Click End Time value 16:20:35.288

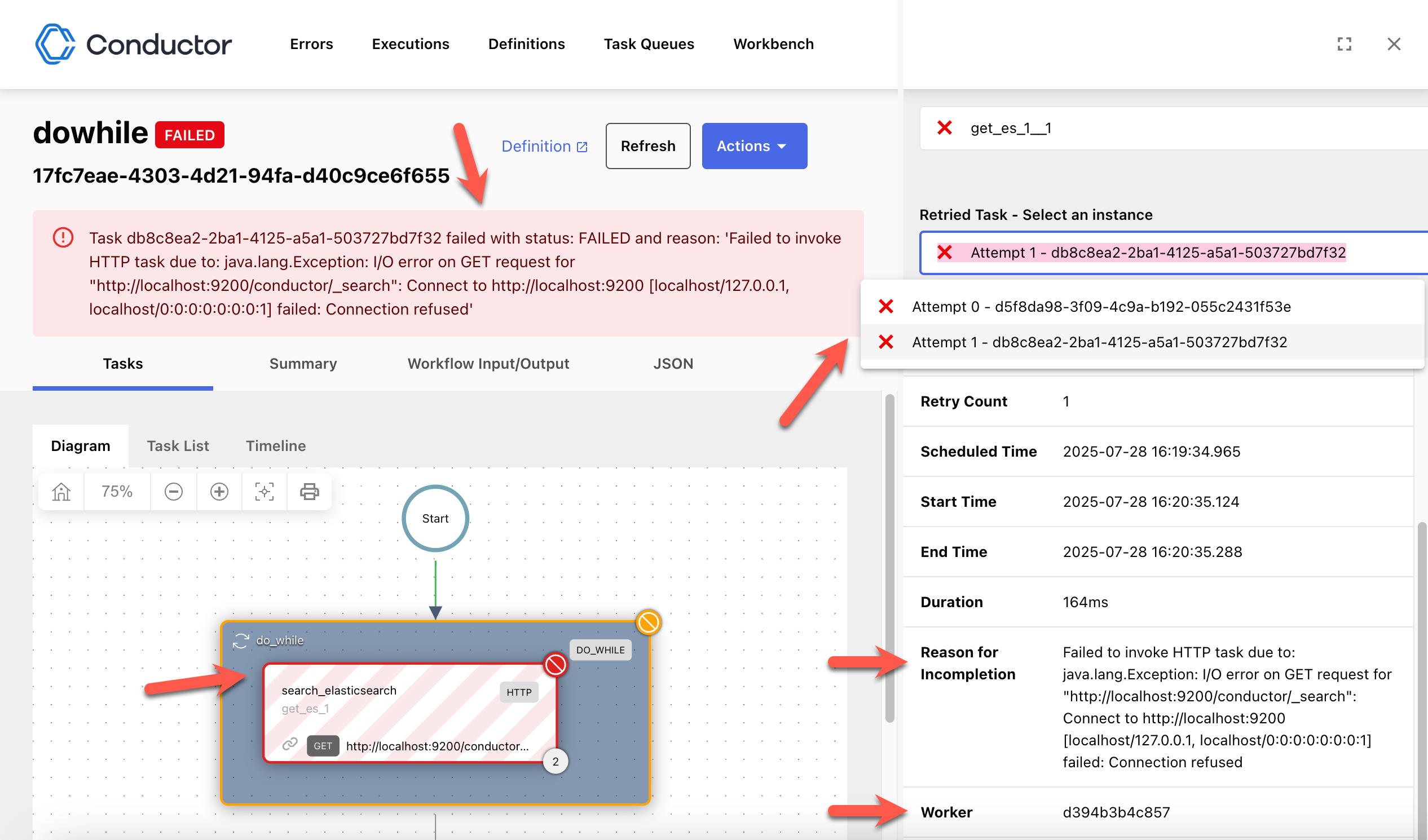(1152, 552)
